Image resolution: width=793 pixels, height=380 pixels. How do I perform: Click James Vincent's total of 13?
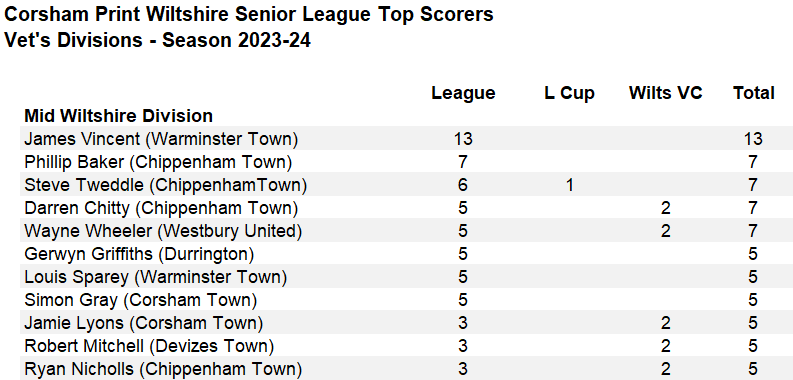(753, 139)
